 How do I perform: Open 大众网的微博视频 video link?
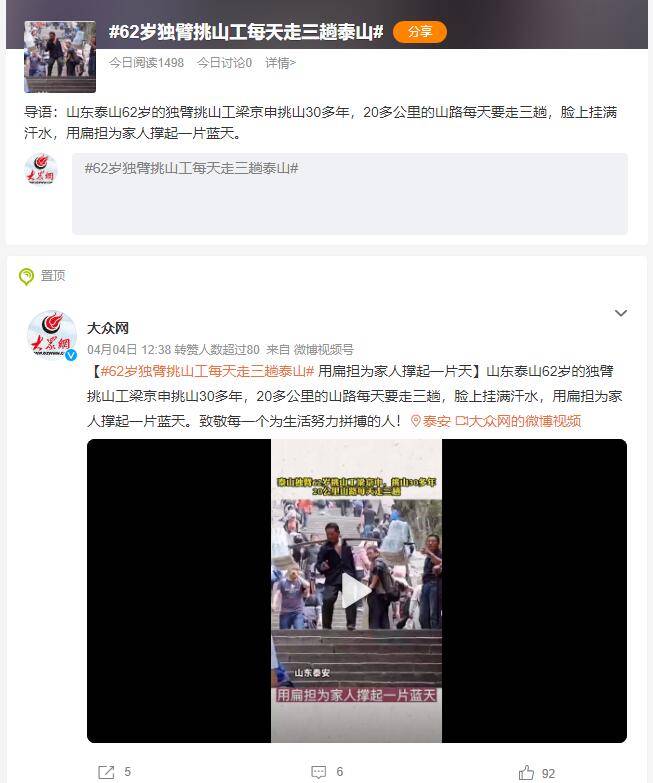518,421
